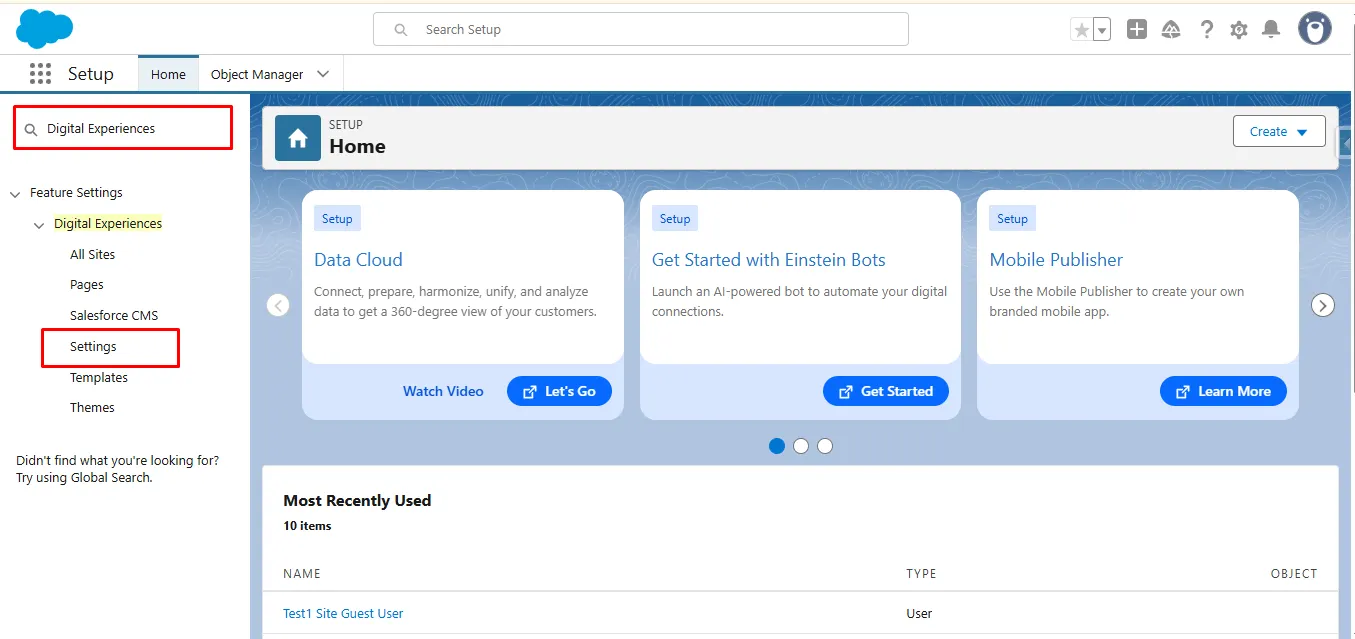Open Settings under Digital Experiences
The width and height of the screenshot is (1355, 639).
tap(93, 346)
